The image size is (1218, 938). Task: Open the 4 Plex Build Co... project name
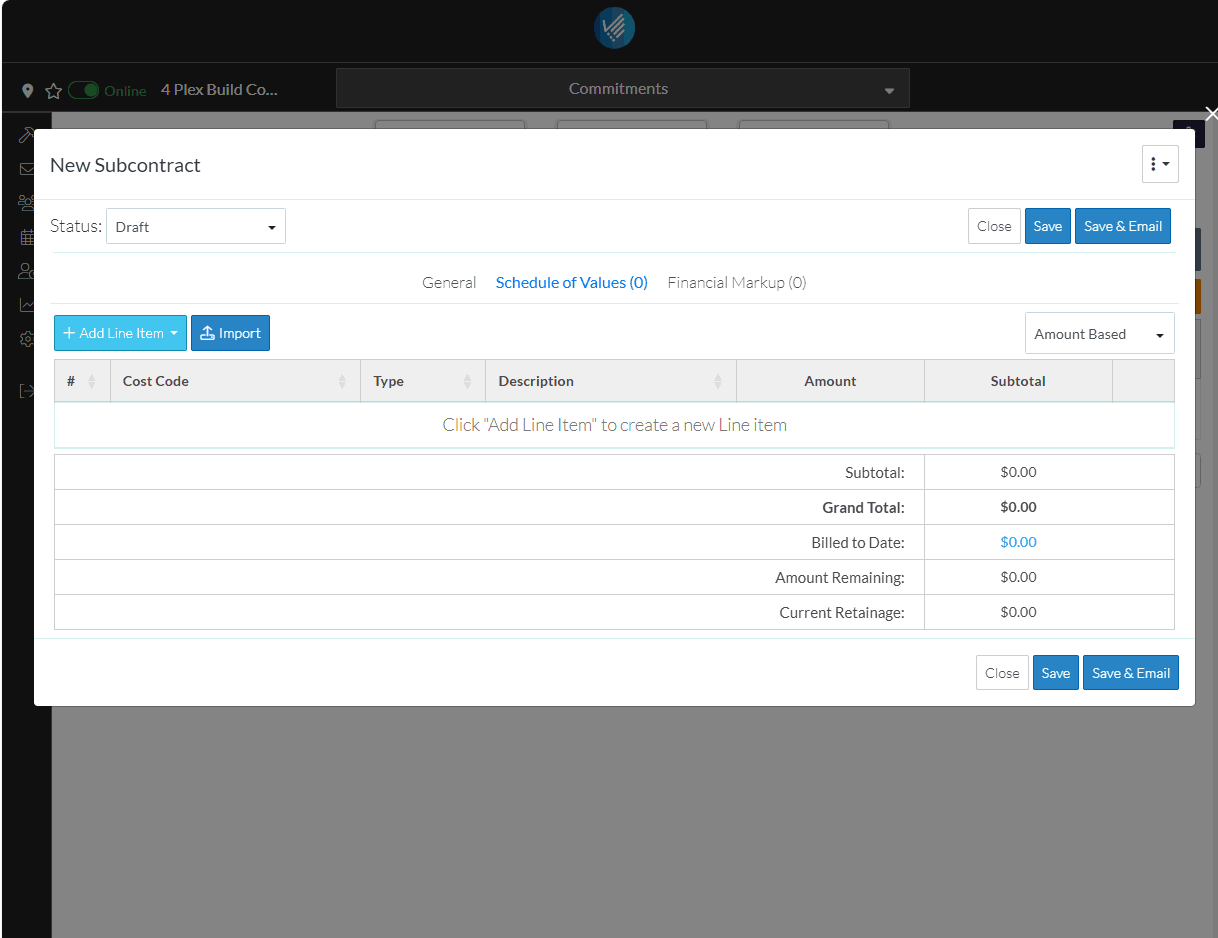tap(219, 89)
